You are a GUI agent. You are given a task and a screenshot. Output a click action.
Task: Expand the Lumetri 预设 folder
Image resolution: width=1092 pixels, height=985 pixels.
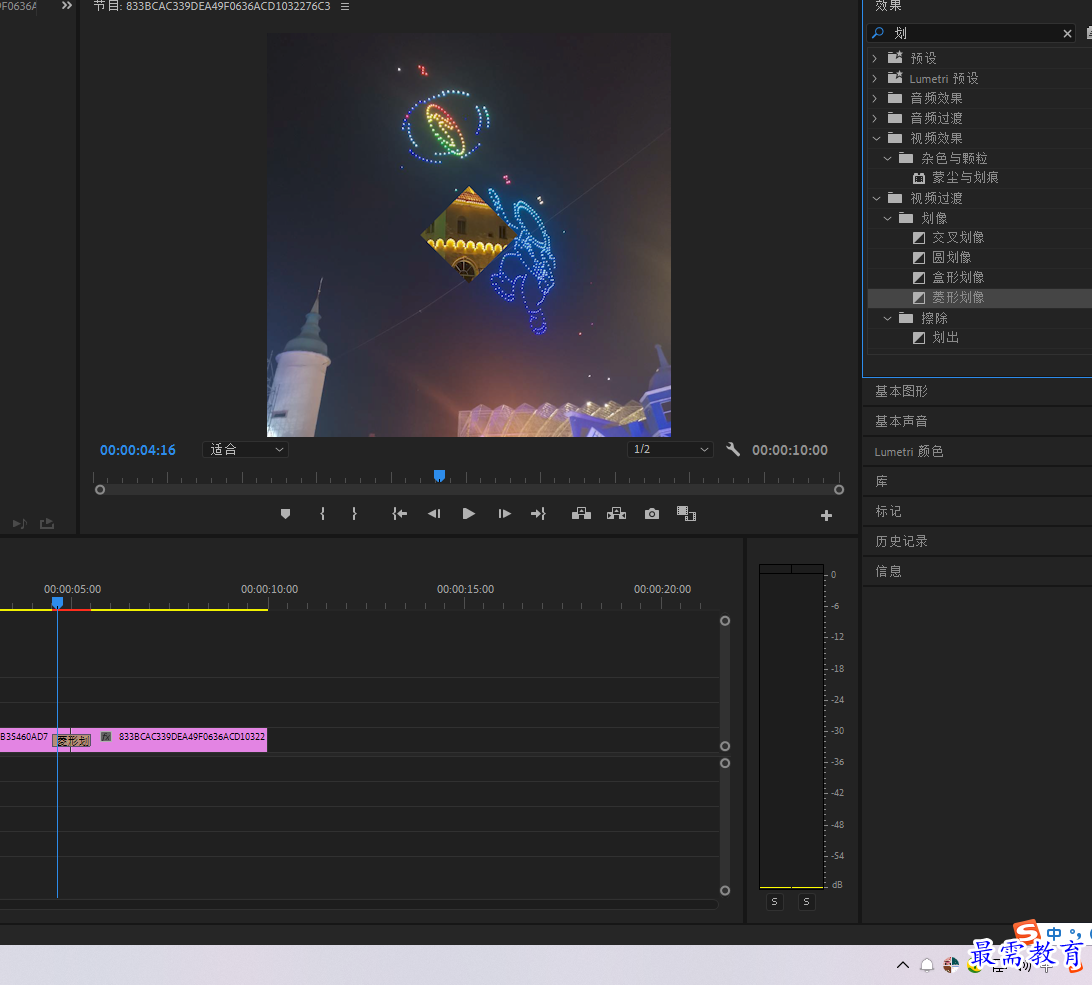tap(875, 79)
